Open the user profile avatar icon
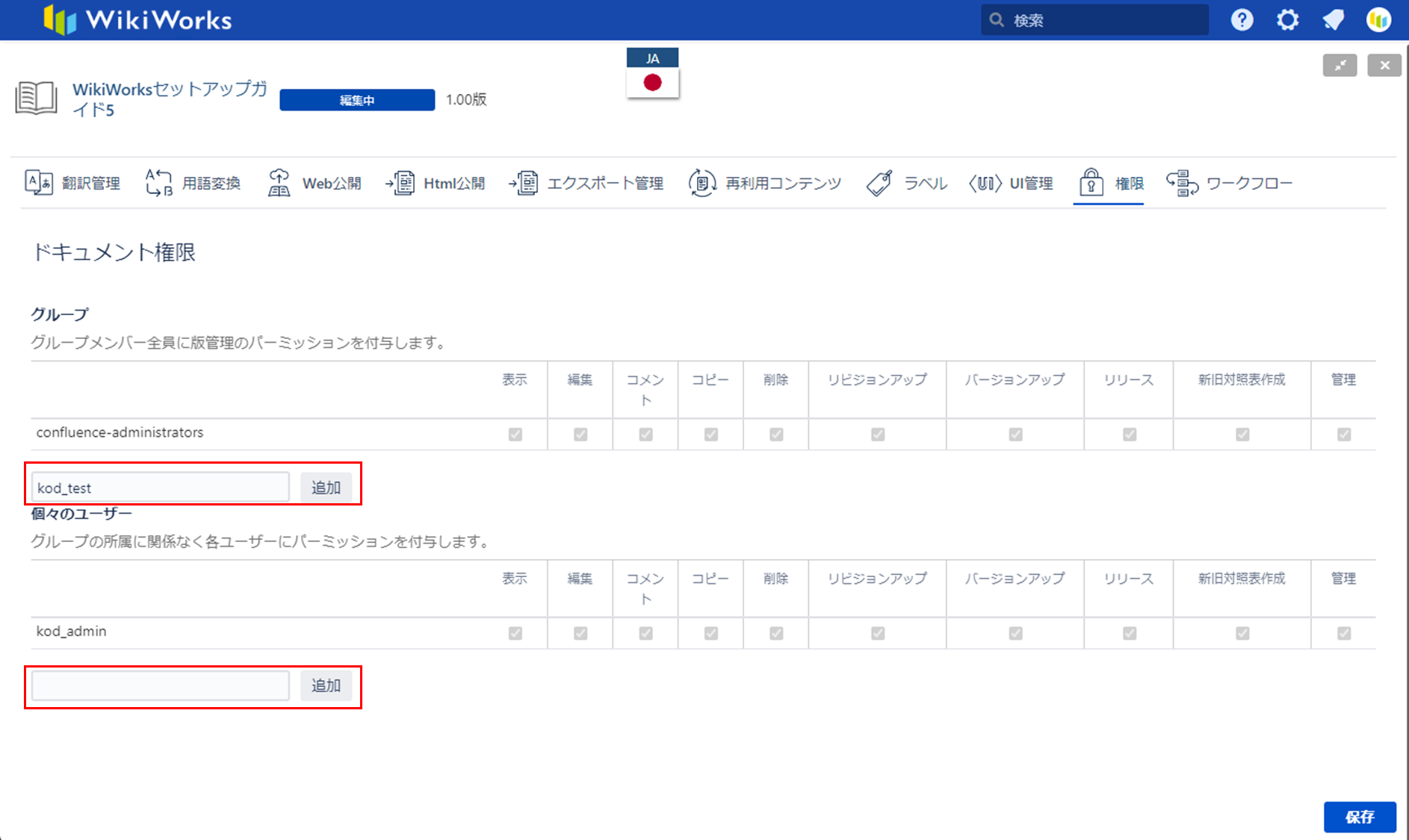The height and width of the screenshot is (840, 1409). pyautogui.click(x=1378, y=20)
